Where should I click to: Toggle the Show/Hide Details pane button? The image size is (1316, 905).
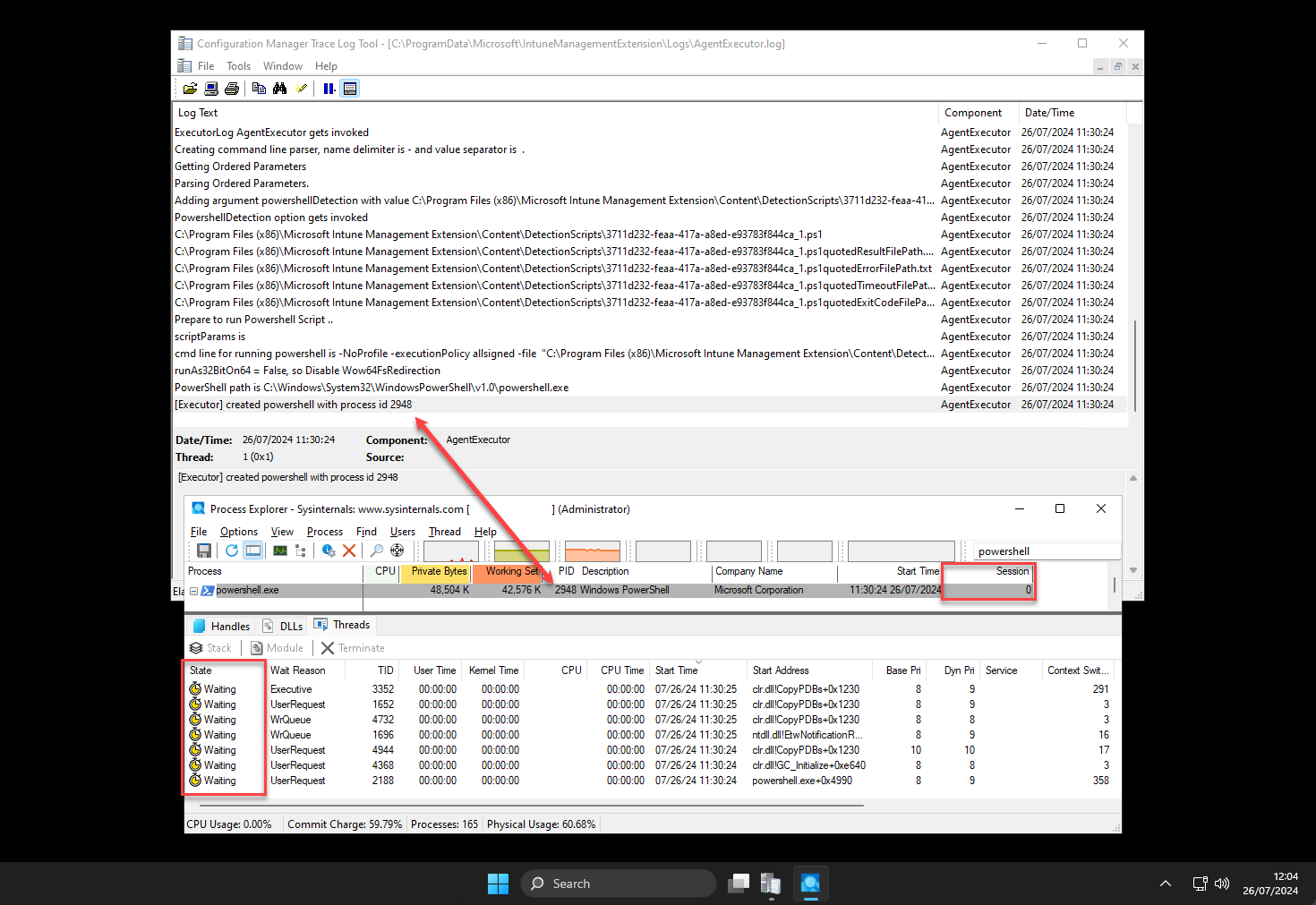click(x=350, y=89)
